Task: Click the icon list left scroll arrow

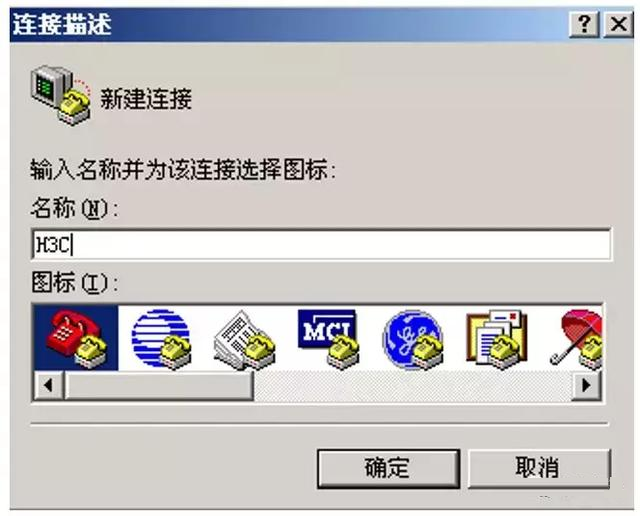Action: pos(49,385)
